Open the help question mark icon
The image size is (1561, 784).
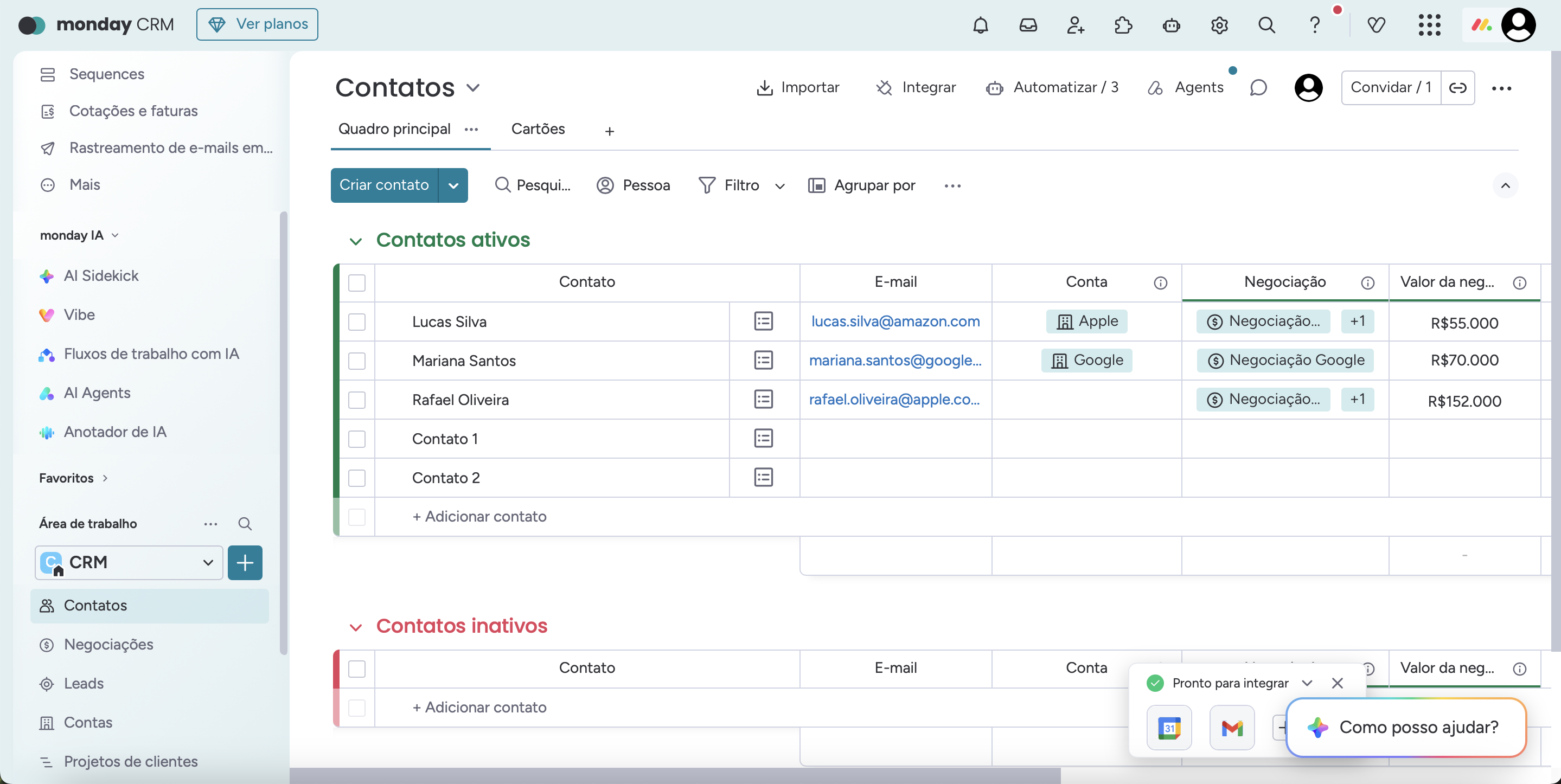(x=1314, y=25)
